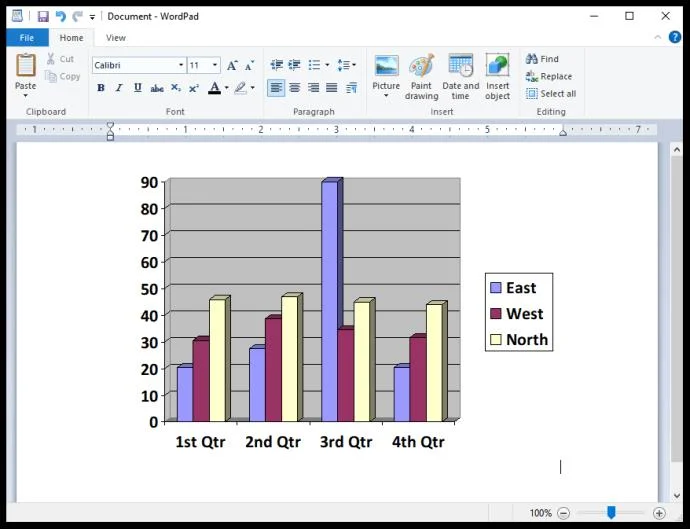Click the Picture insert icon

coord(386,66)
